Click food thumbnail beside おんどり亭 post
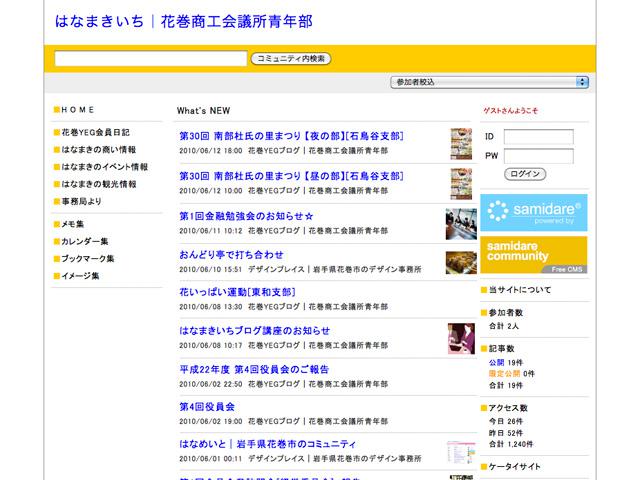 [x=461, y=261]
